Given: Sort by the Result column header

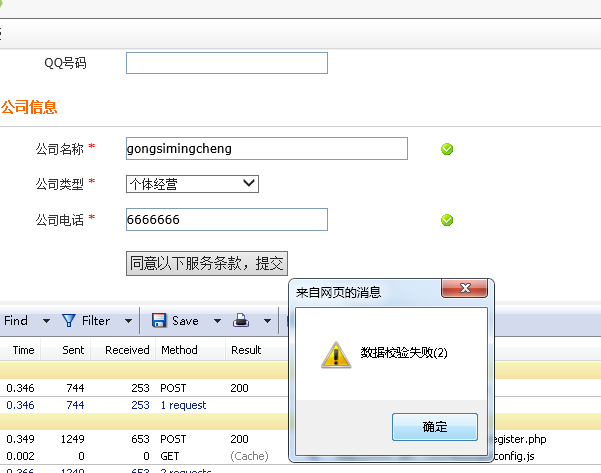Looking at the screenshot, I should pyautogui.click(x=246, y=350).
